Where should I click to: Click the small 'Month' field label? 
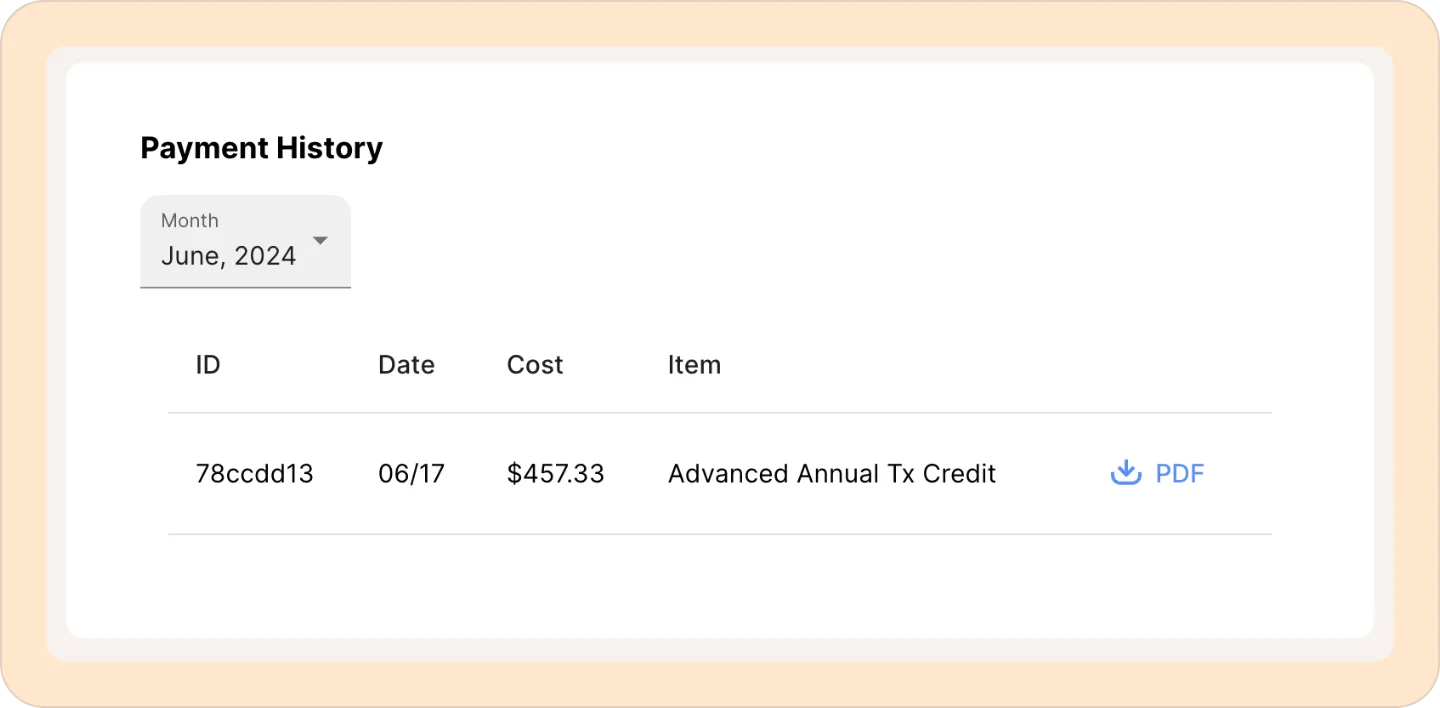pos(189,220)
